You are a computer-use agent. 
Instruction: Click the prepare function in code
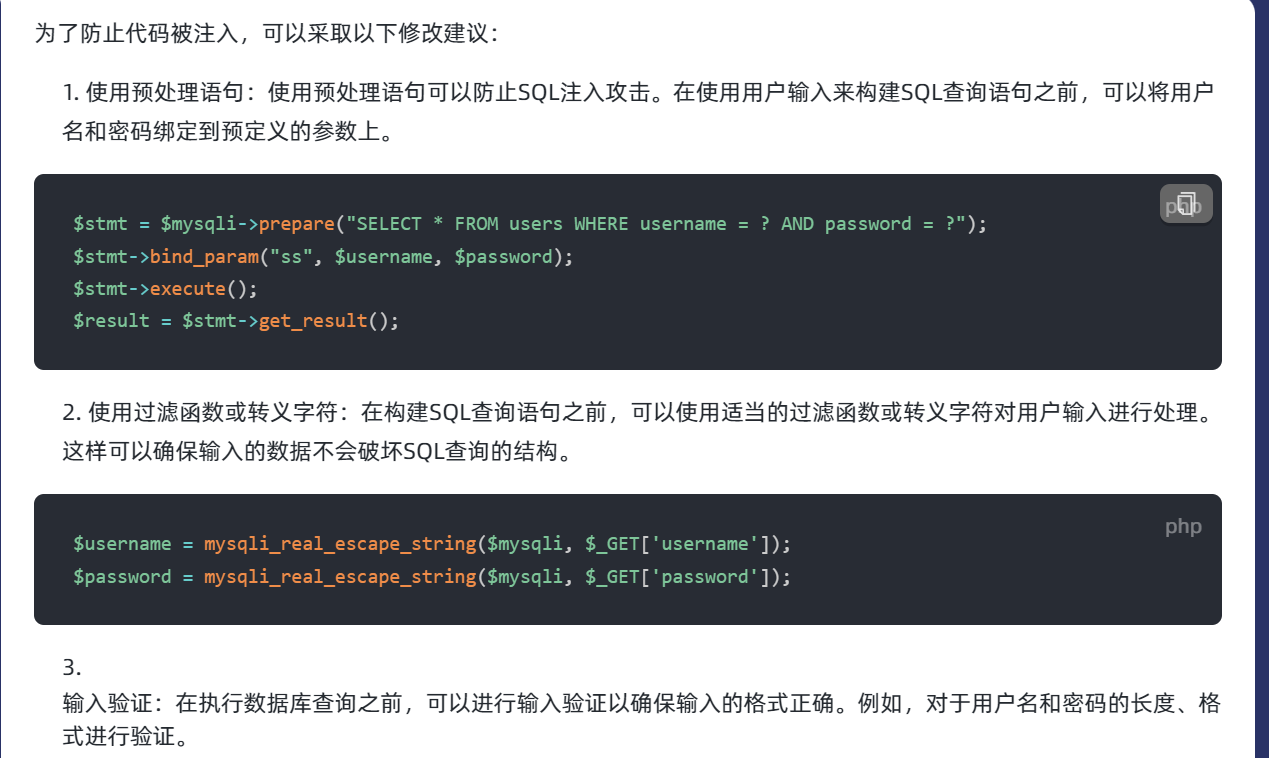[298, 224]
